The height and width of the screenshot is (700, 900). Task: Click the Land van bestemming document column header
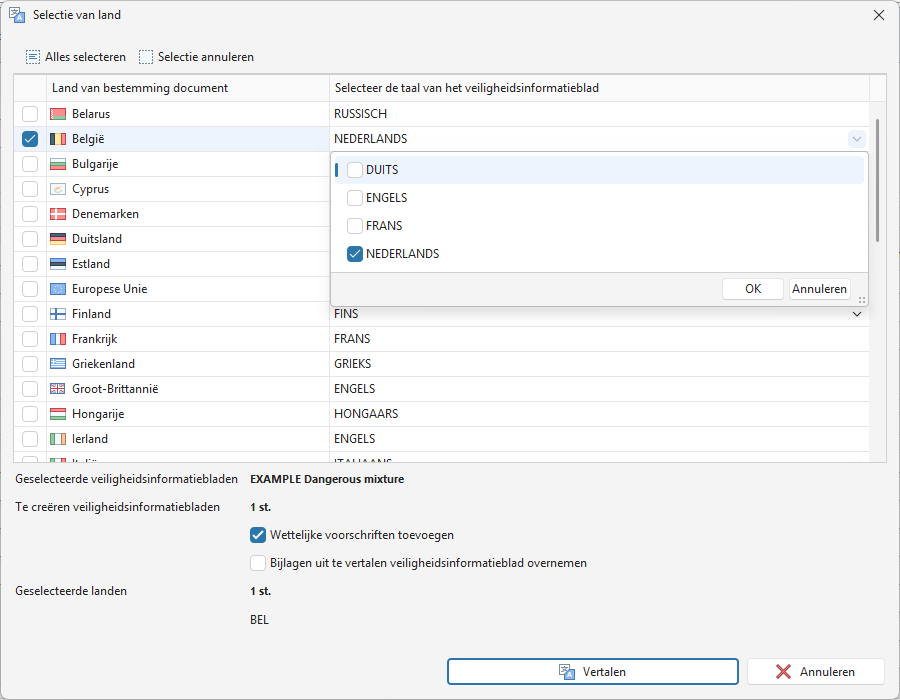pos(188,88)
